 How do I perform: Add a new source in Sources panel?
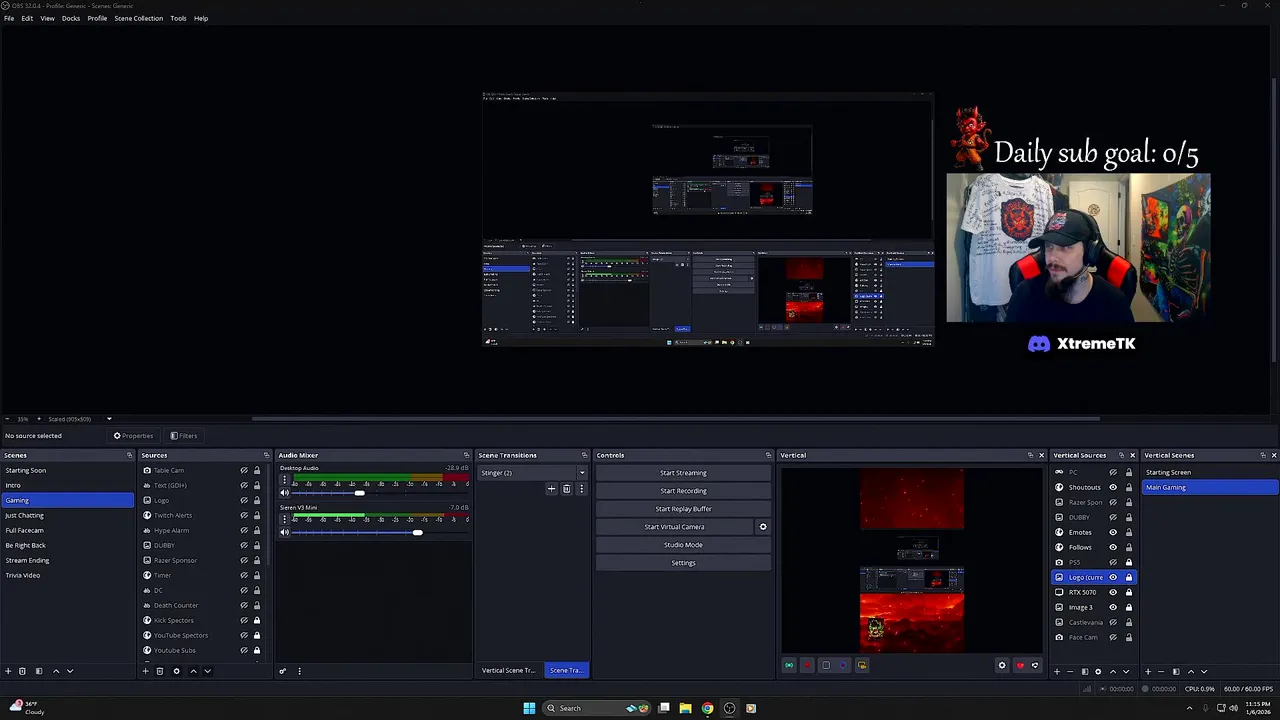click(x=145, y=671)
